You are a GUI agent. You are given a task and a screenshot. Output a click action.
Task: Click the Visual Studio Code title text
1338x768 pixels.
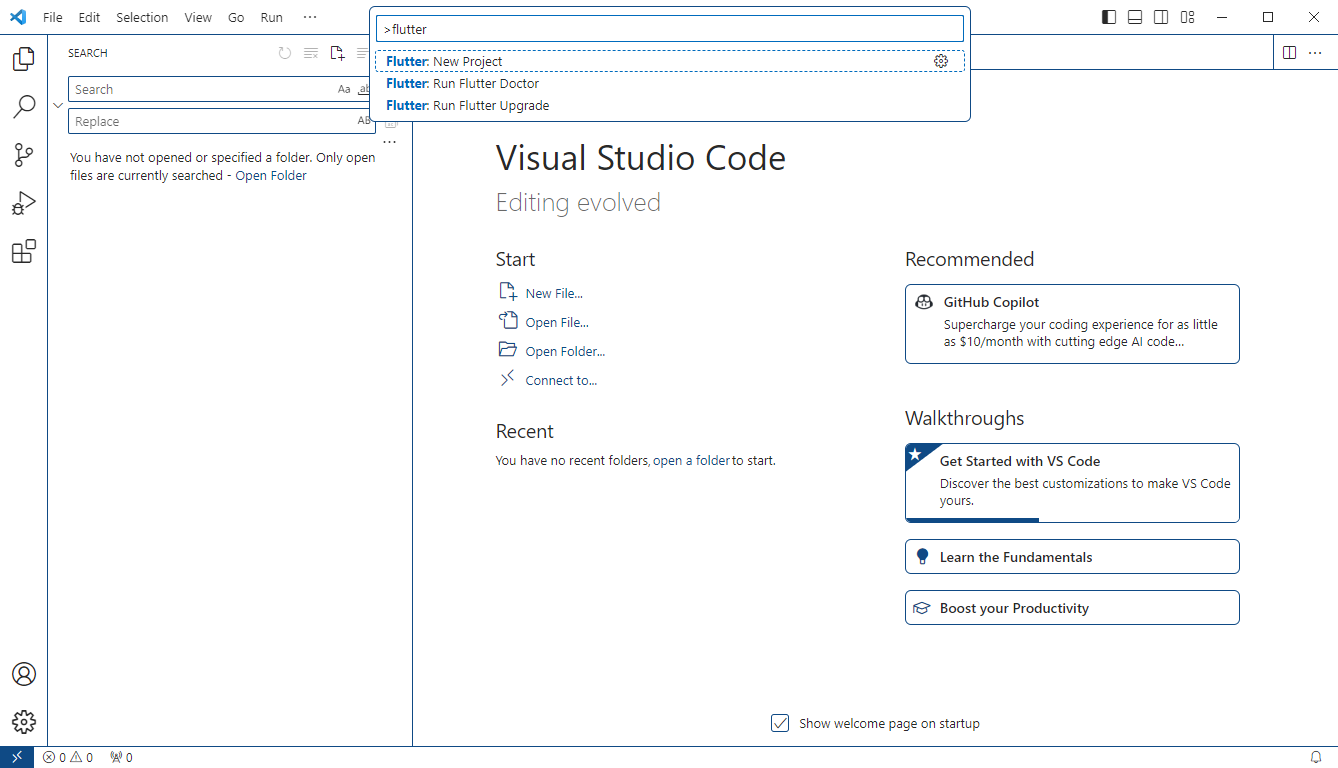(641, 158)
